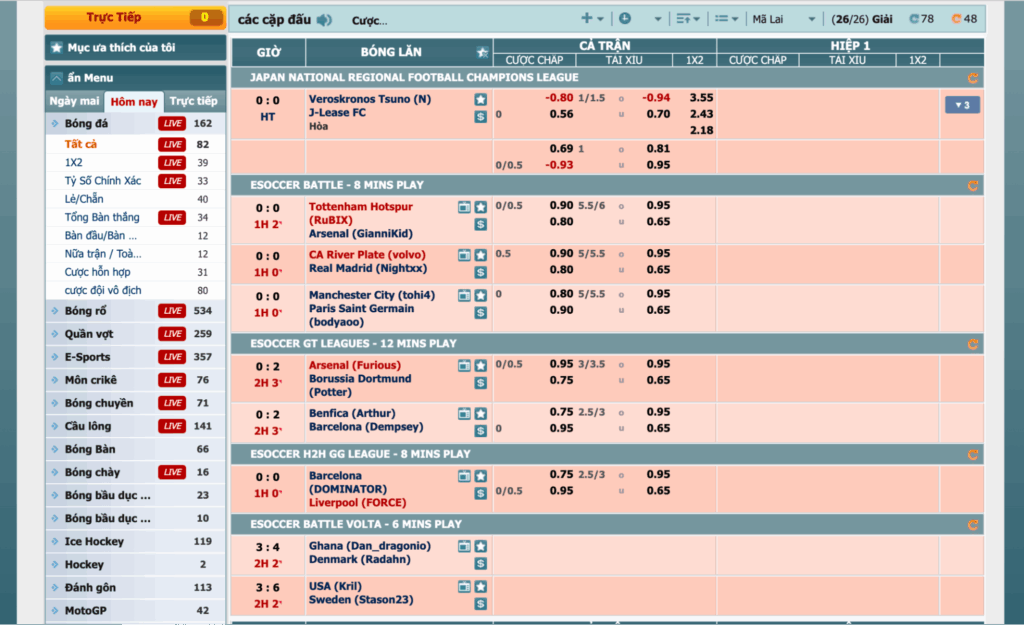
Task: Switch to the Ngày mai tab
Action: [x=75, y=101]
